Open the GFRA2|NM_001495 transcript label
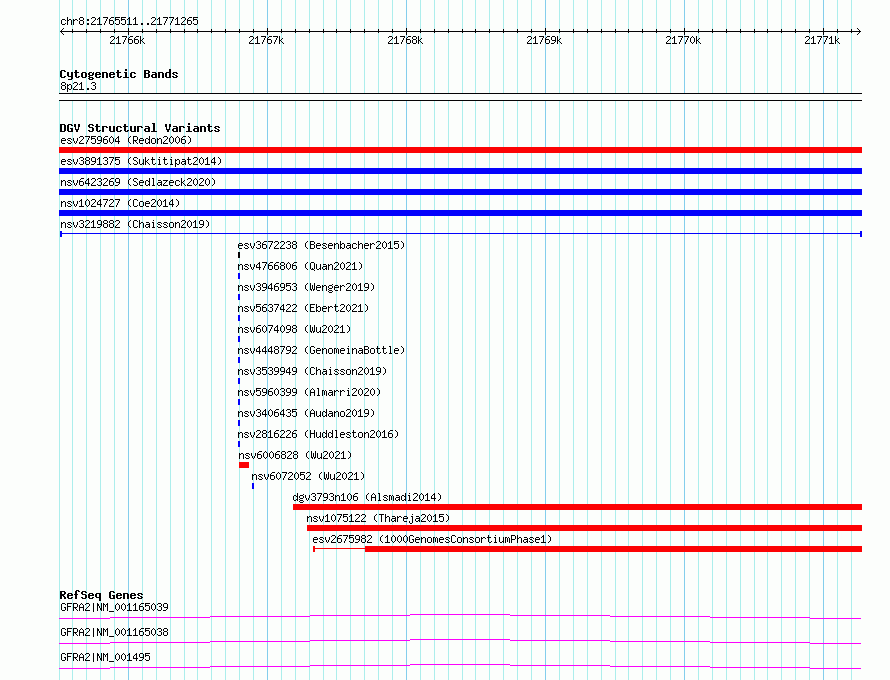This screenshot has height=680, width=890. click(105, 657)
